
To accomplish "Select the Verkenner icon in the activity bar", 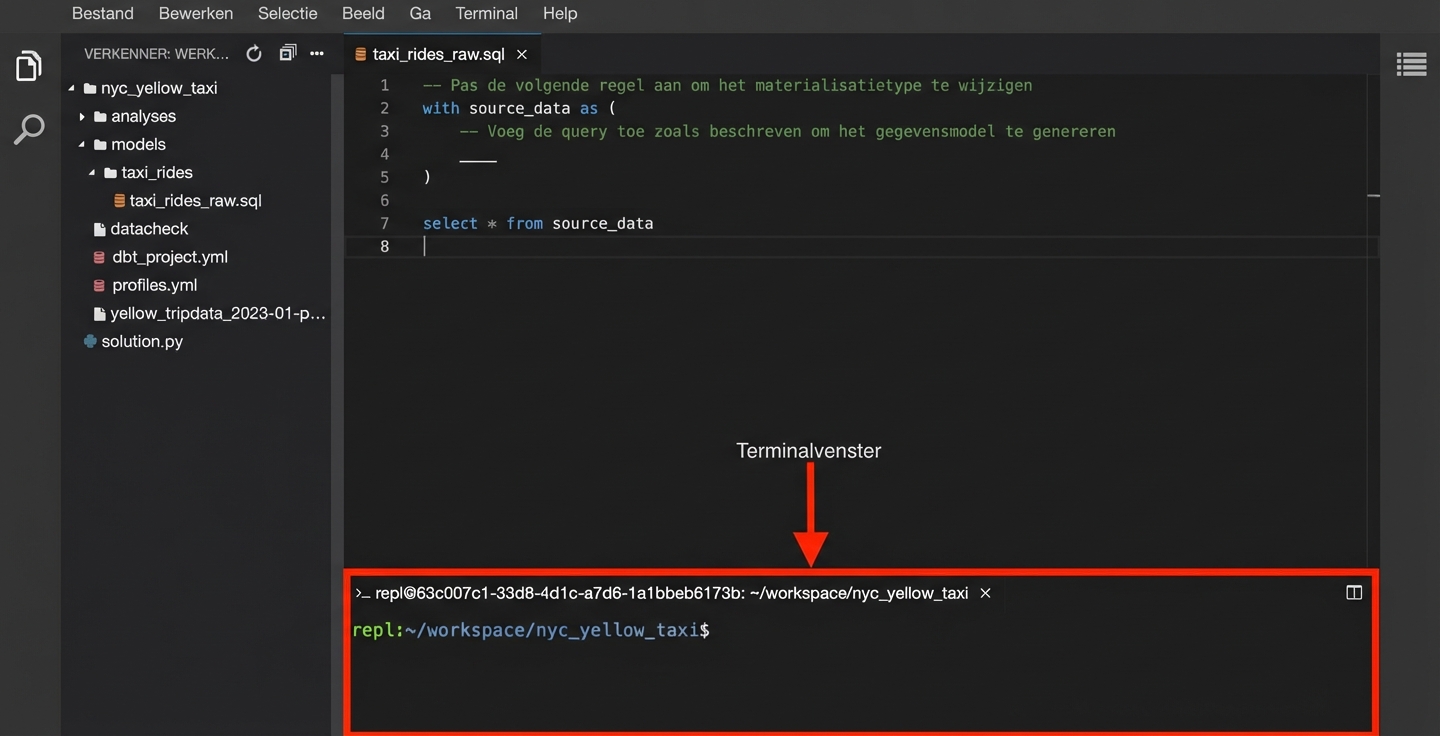I will click(x=28, y=64).
